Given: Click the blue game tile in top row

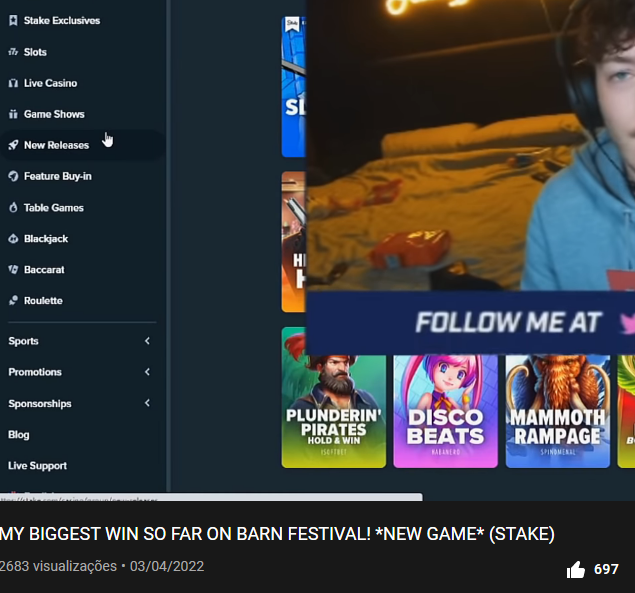Looking at the screenshot, I should point(294,87).
